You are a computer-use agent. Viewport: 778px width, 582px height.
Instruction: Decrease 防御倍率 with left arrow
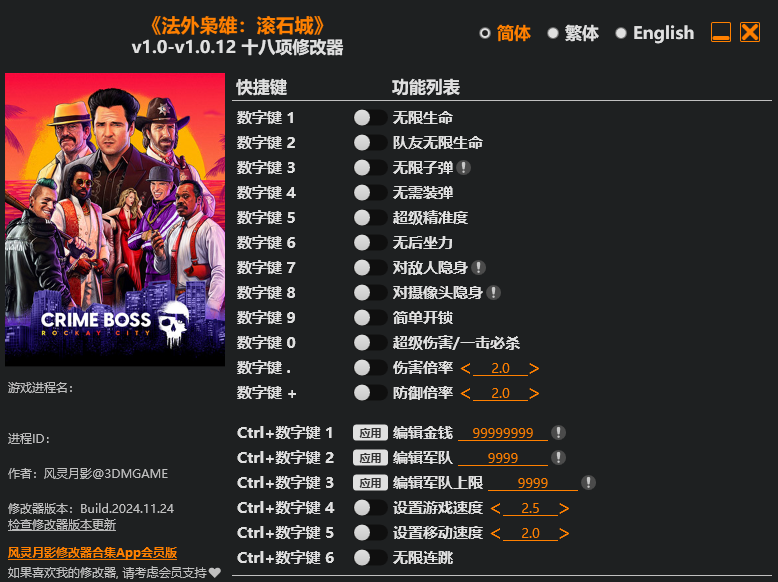[465, 393]
